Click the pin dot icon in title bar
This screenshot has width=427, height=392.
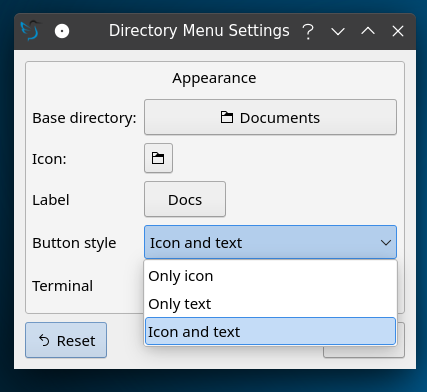pyautogui.click(x=62, y=31)
